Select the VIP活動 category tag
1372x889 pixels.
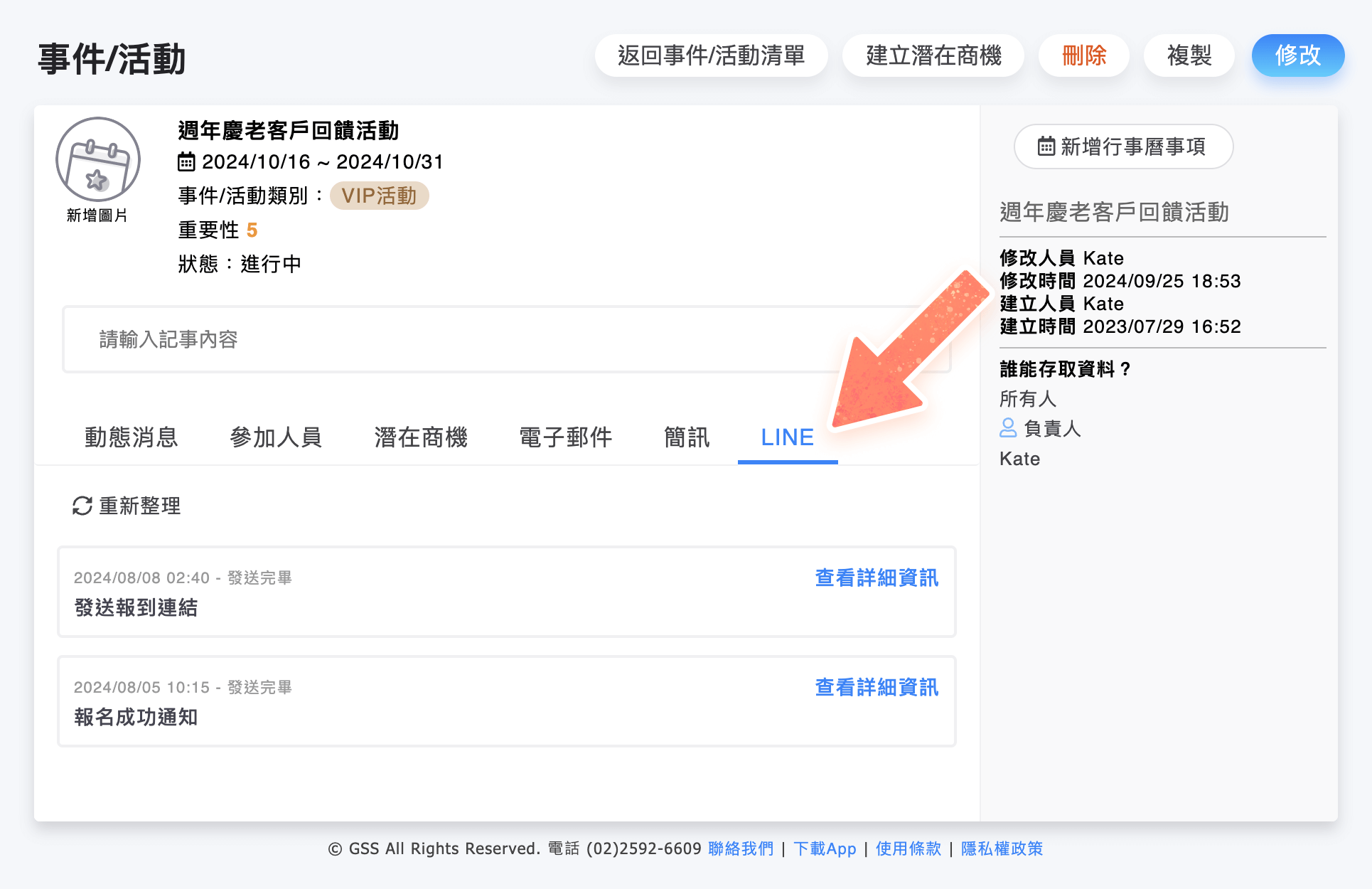click(x=380, y=196)
